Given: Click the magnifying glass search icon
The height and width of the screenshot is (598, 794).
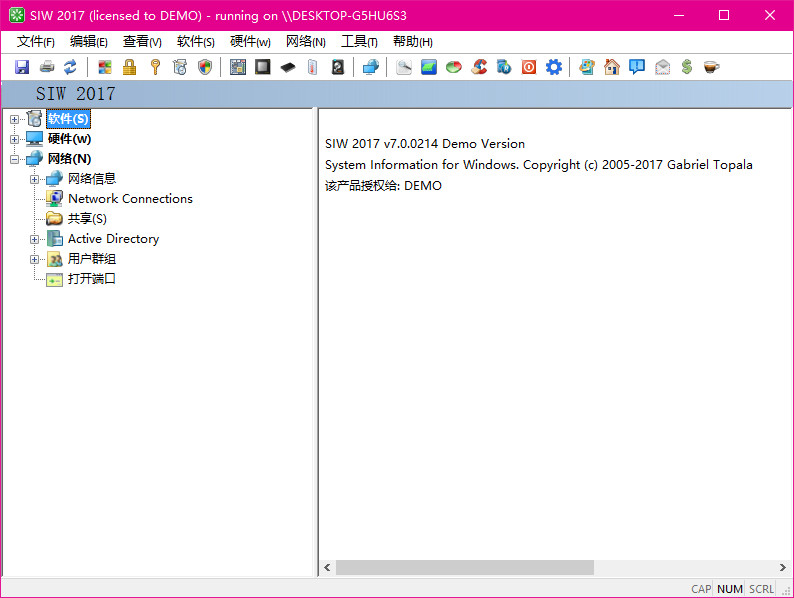Looking at the screenshot, I should click(x=404, y=67).
